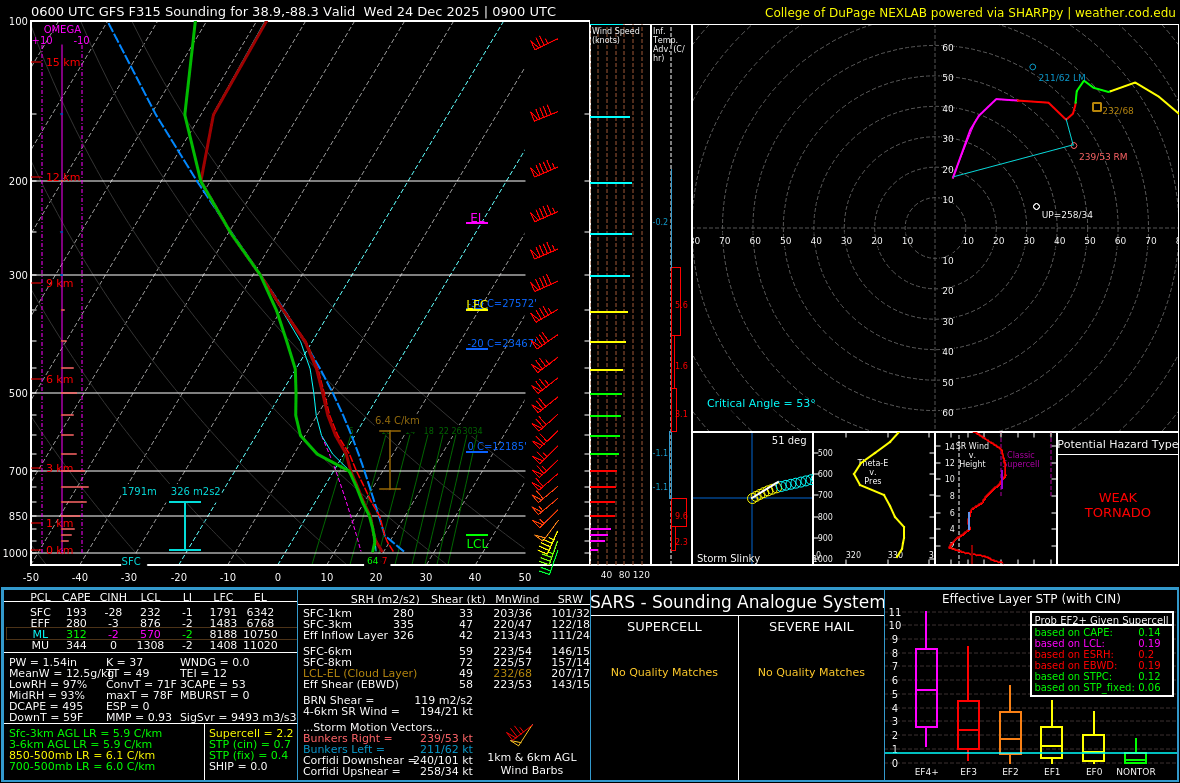The width and height of the screenshot is (1180, 783).
Task: Click the magenta EF4+ box plot
Action: (x=926, y=681)
